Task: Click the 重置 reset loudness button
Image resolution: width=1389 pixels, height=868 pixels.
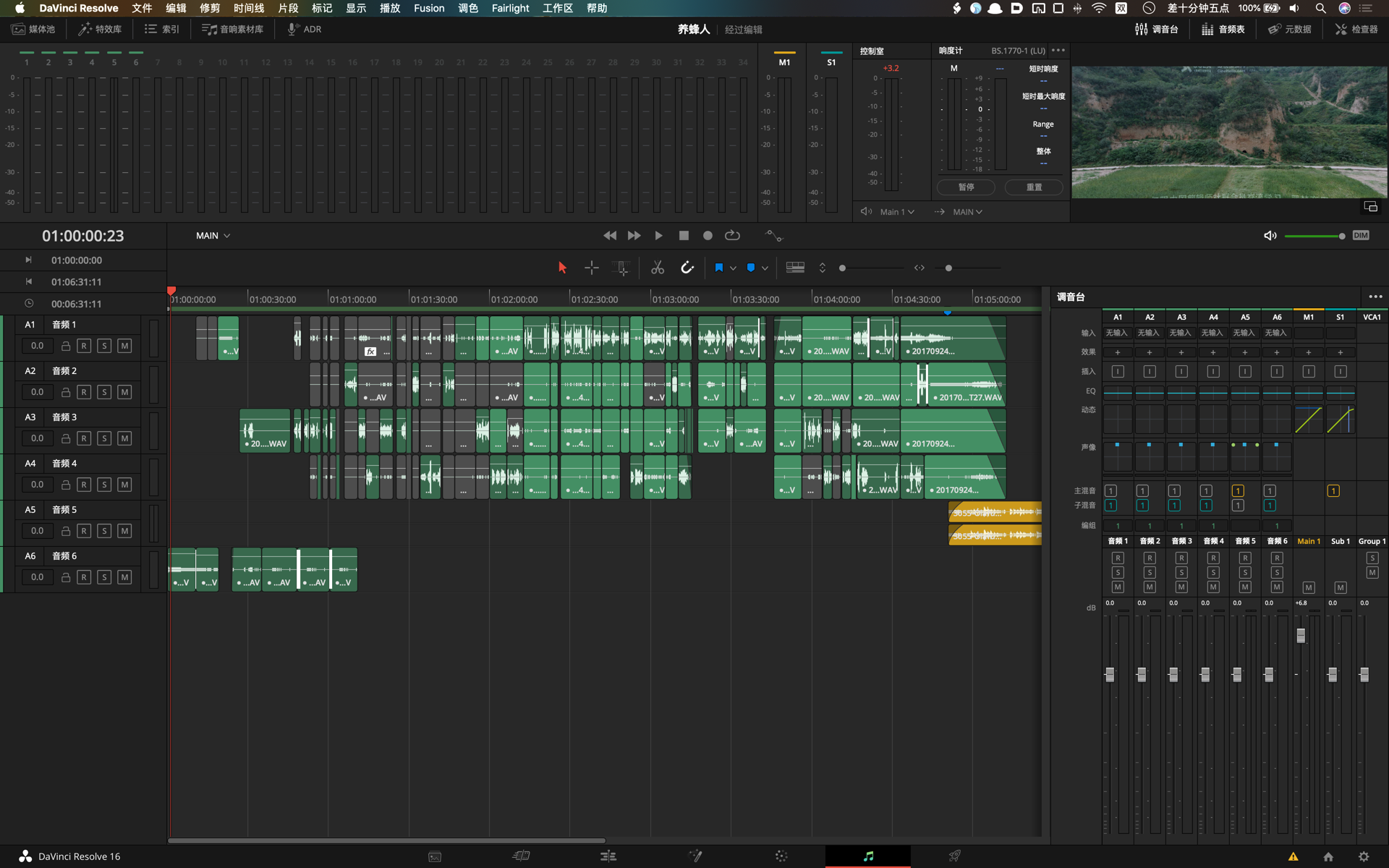Action: point(1034,187)
